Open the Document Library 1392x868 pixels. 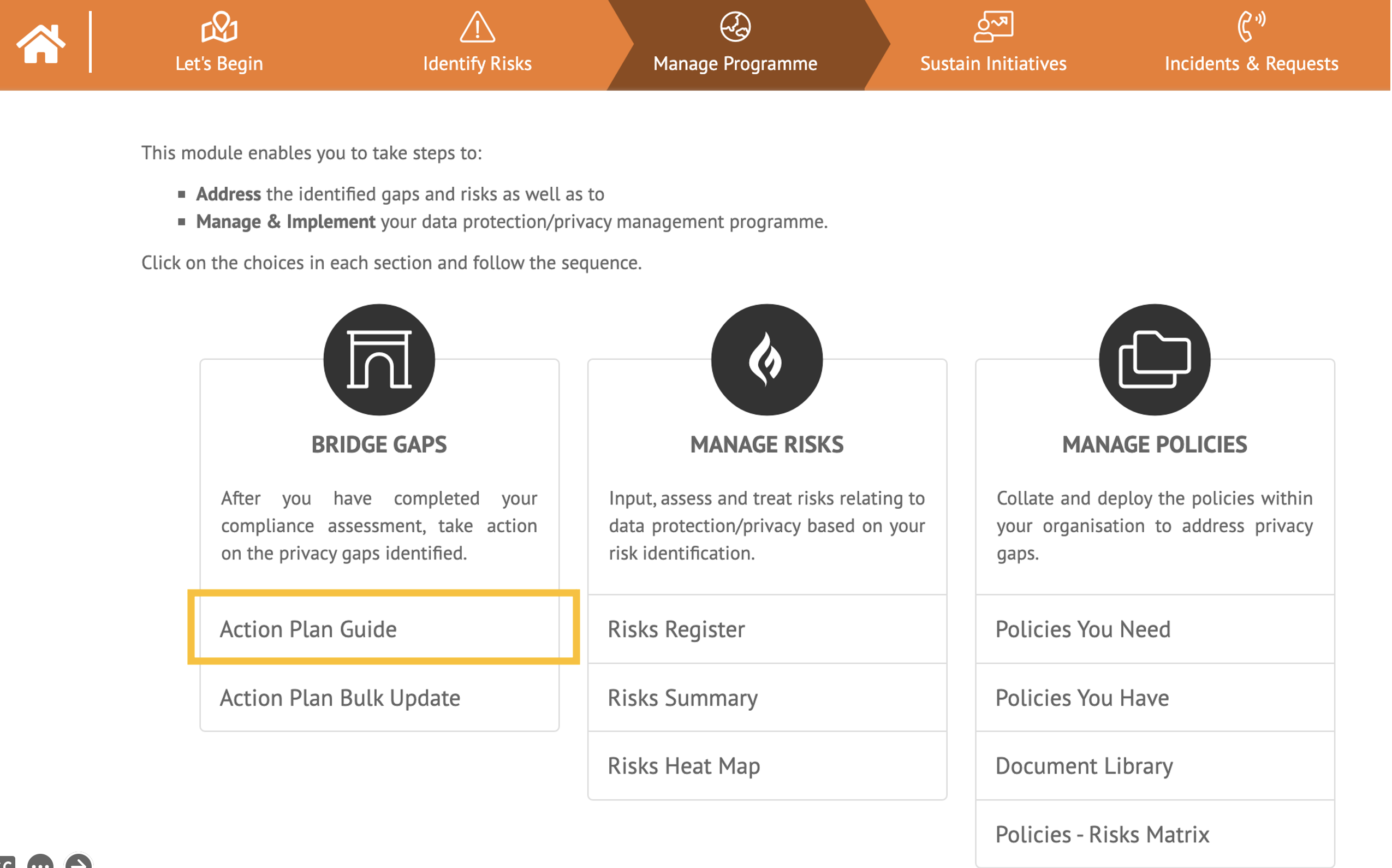1084,766
